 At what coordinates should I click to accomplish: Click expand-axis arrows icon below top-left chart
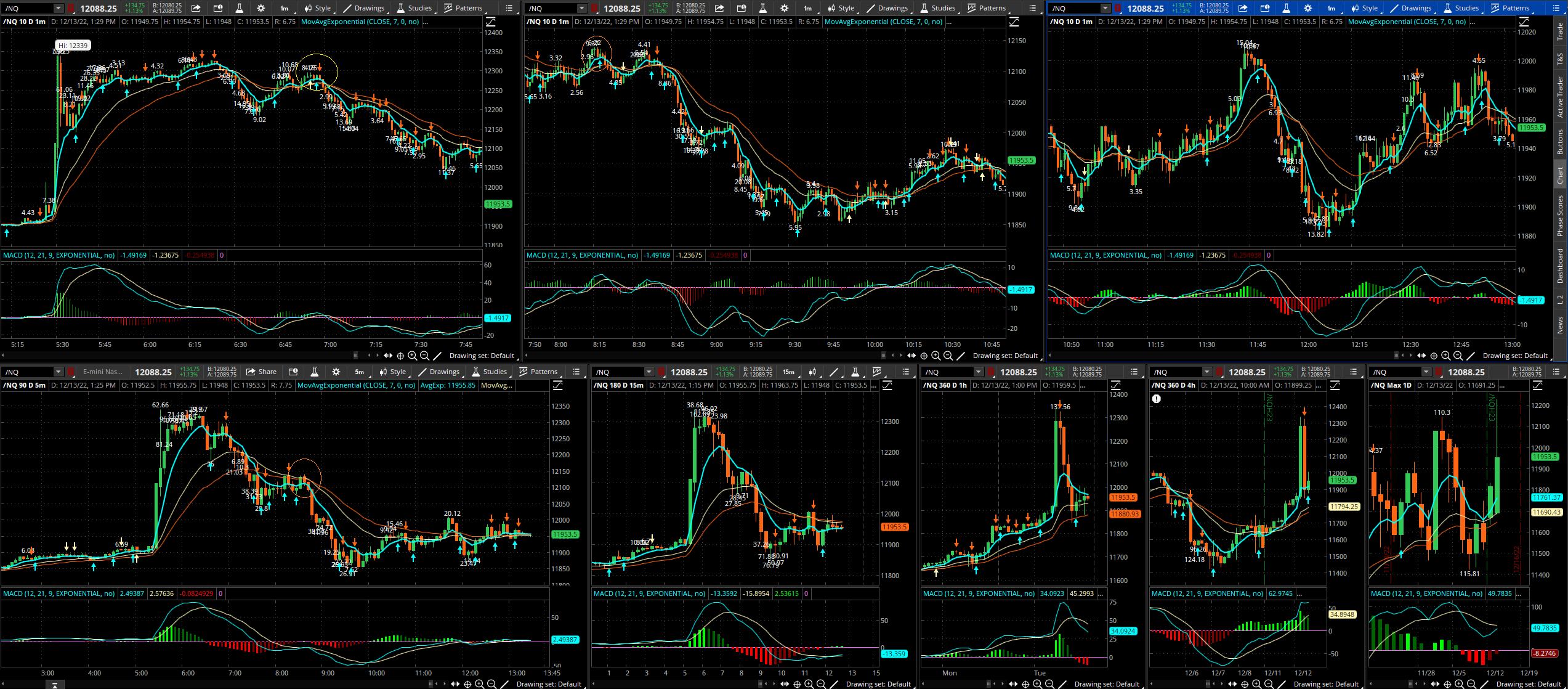[388, 356]
